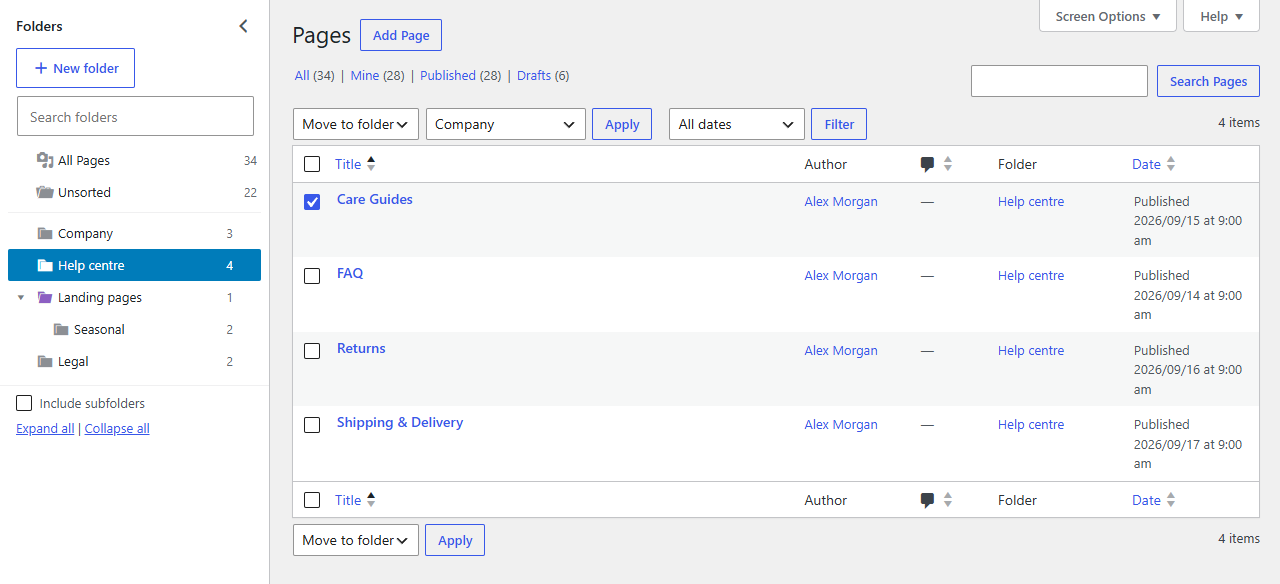The image size is (1280, 584).
Task: Open the All dates filter dropdown
Action: coord(737,124)
